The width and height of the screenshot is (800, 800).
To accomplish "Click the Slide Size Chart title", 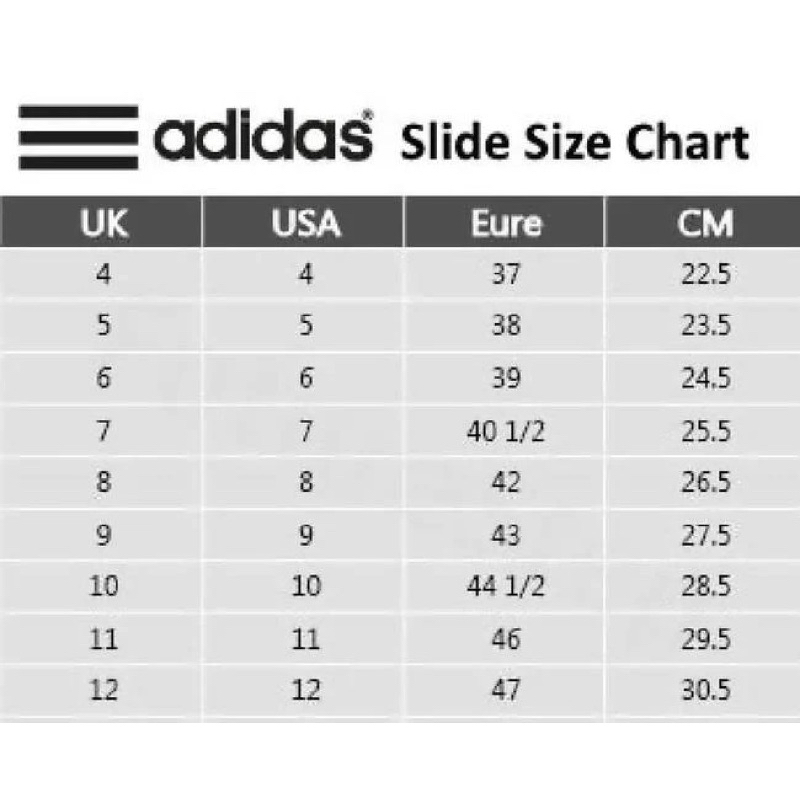I will click(x=575, y=142).
